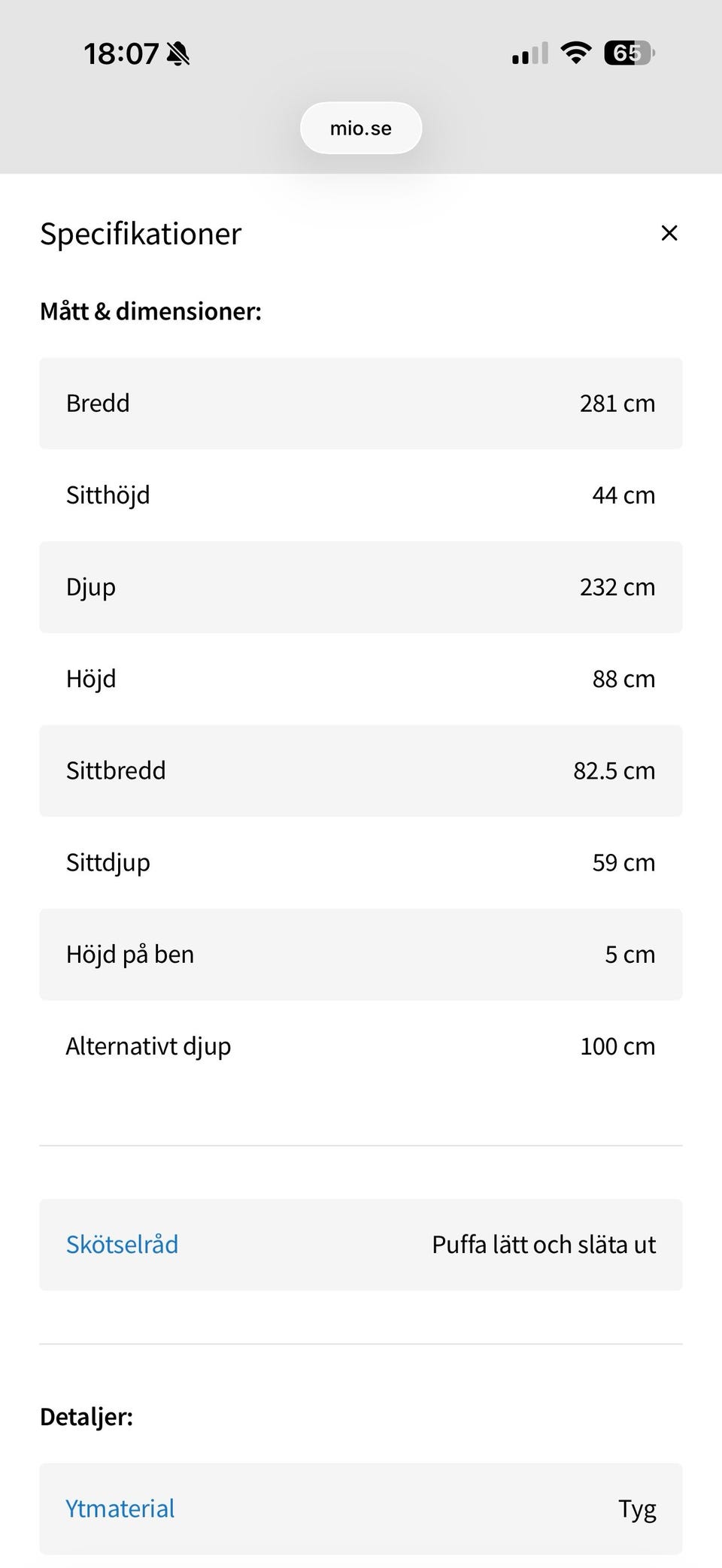The image size is (722, 1568).
Task: Select the Sitthöjd row
Action: click(361, 495)
